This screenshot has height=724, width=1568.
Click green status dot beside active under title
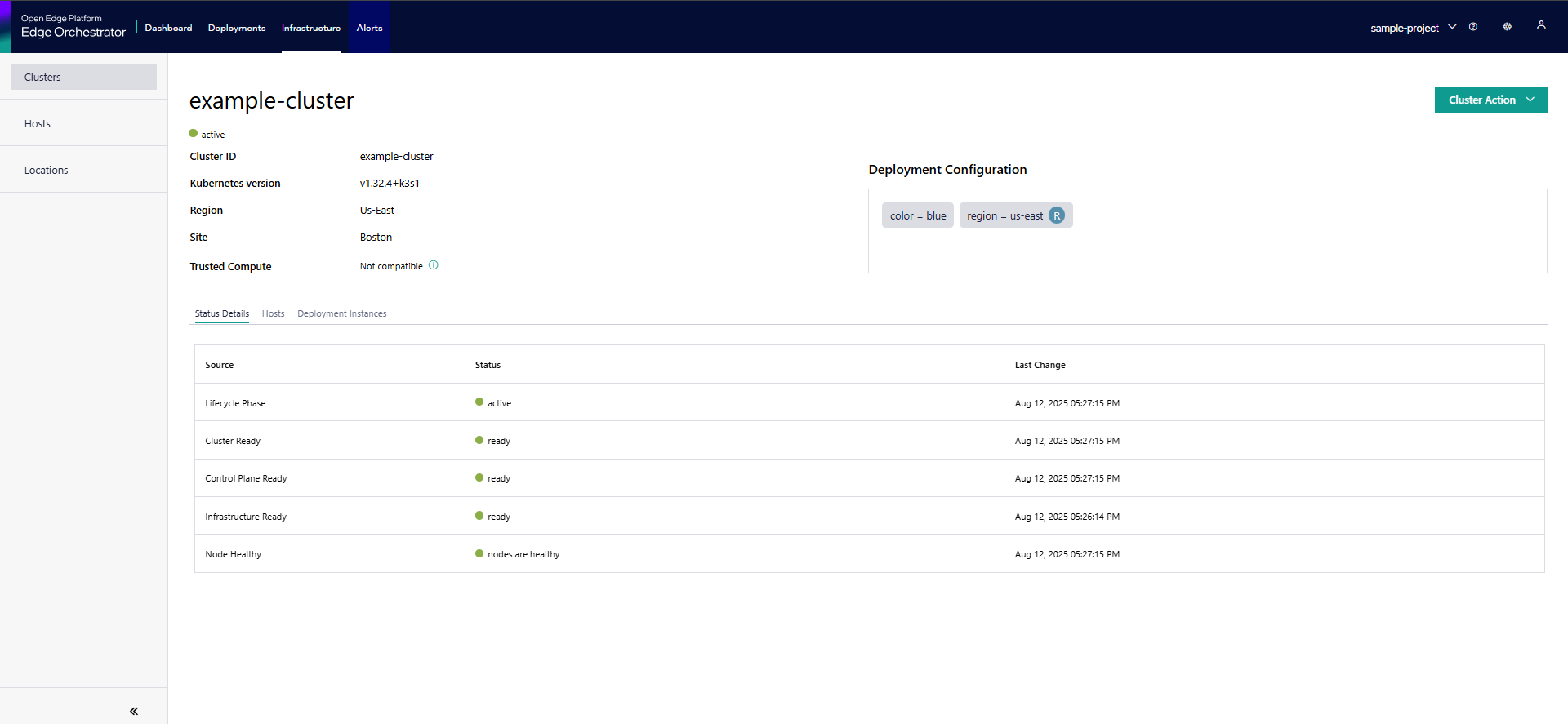tap(194, 134)
